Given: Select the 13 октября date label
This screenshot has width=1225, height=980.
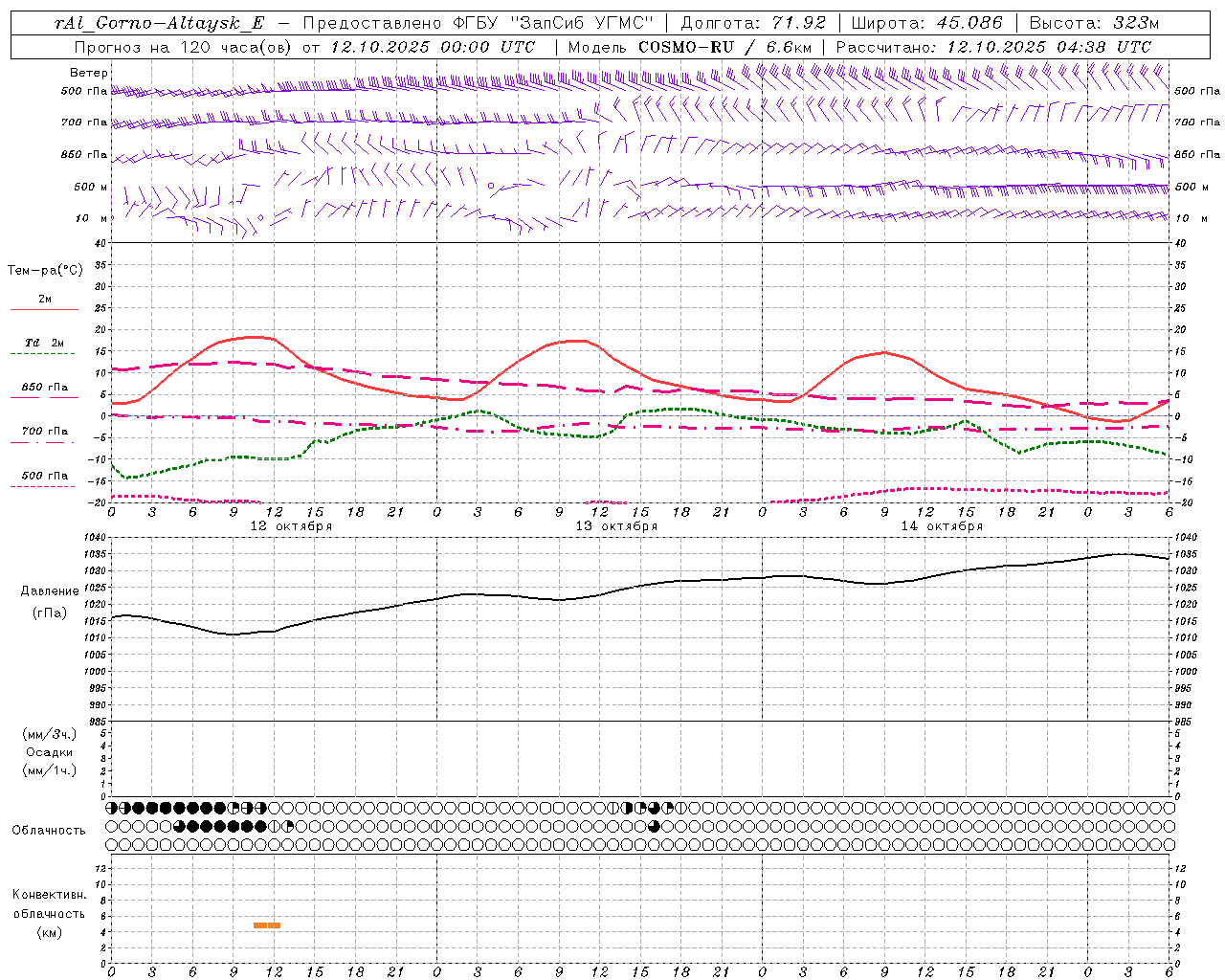Looking at the screenshot, I should coord(616,526).
